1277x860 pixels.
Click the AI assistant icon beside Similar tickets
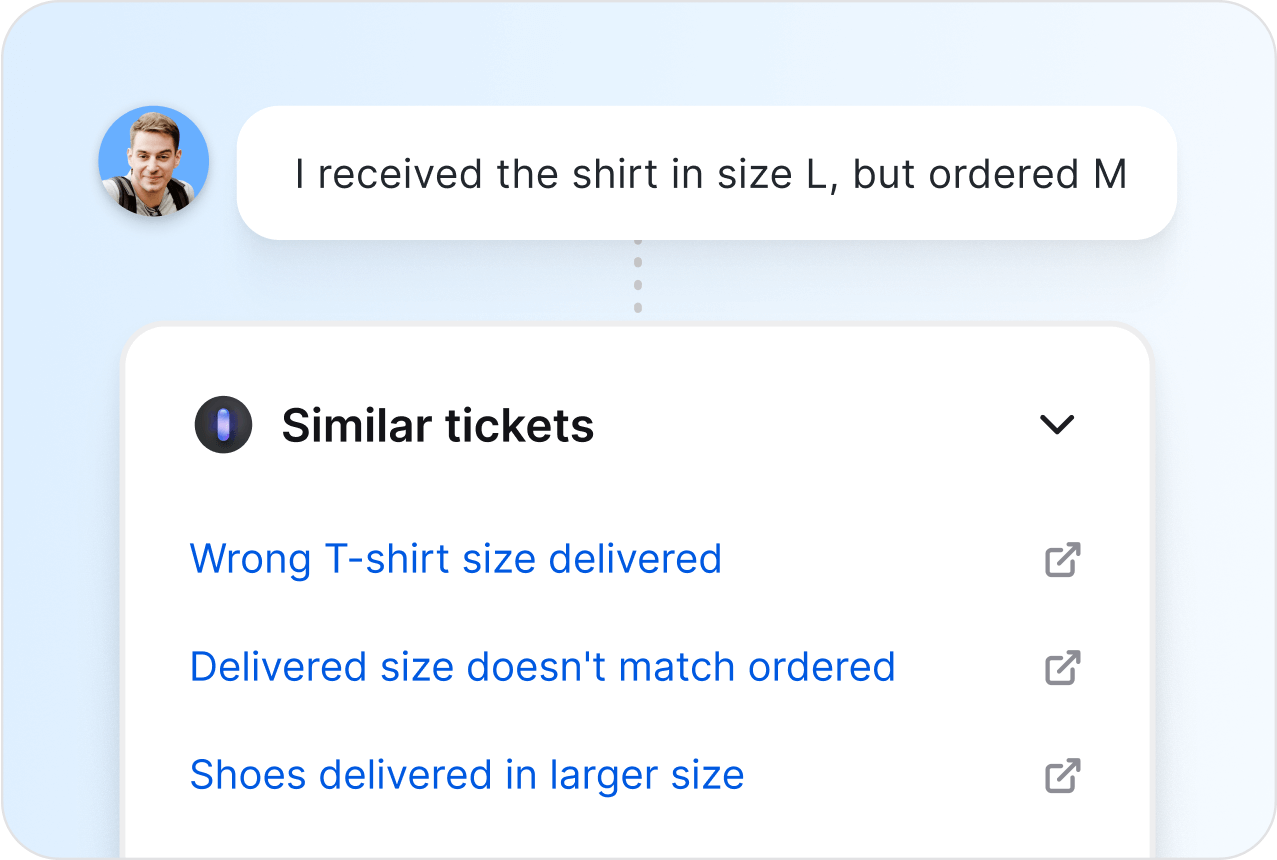223,424
